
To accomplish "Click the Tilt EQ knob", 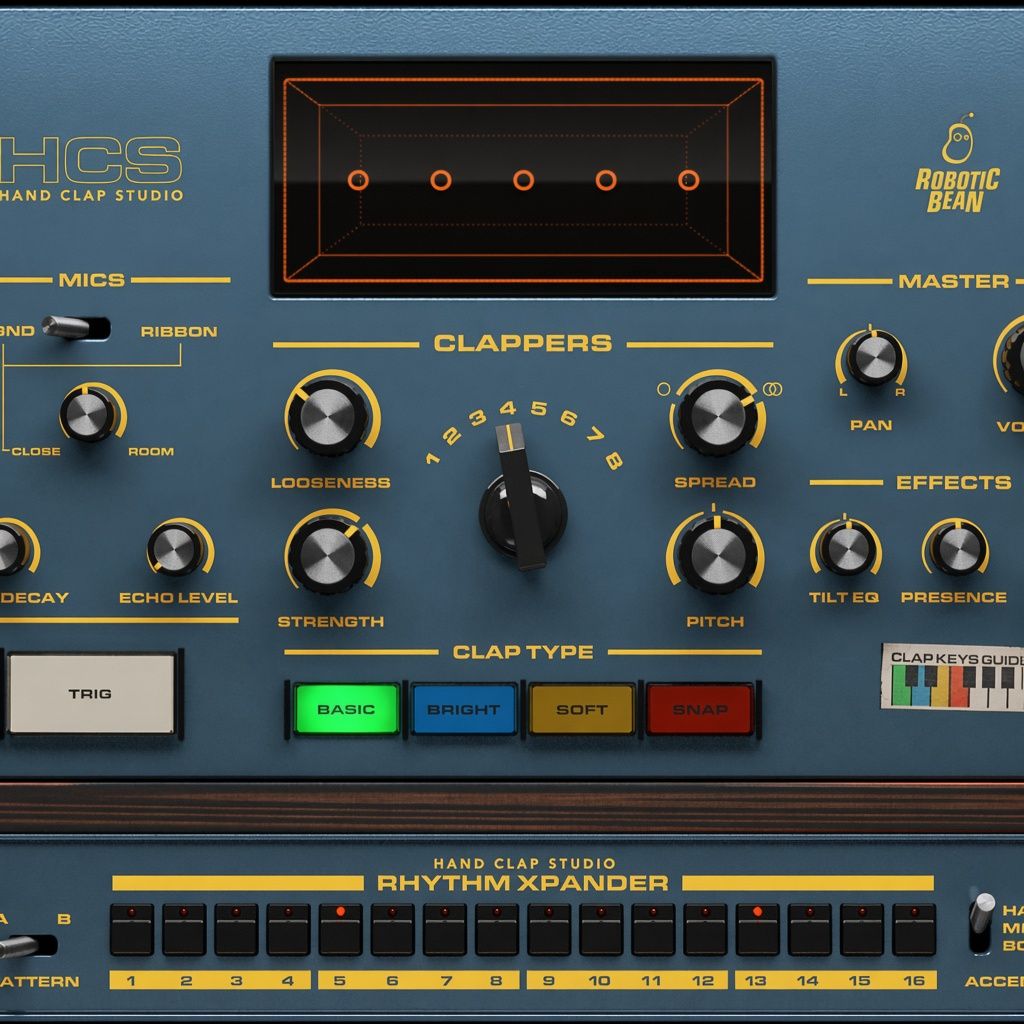I will (x=846, y=549).
